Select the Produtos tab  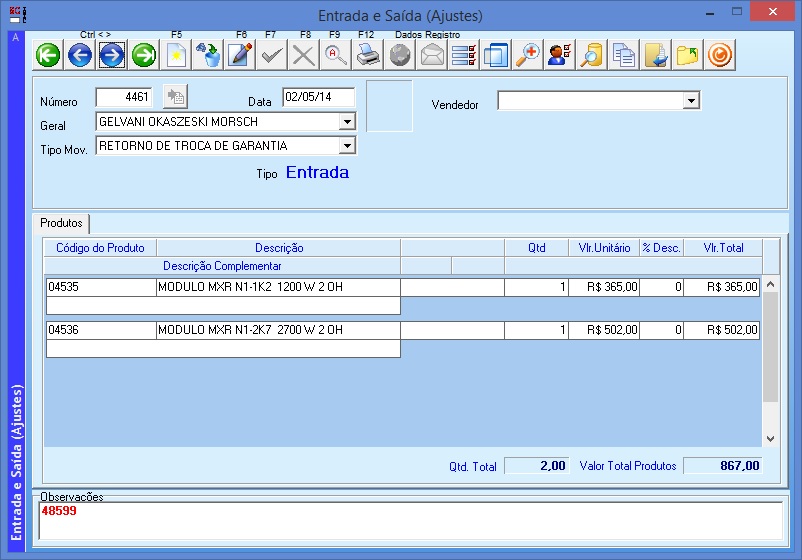pyautogui.click(x=62, y=223)
